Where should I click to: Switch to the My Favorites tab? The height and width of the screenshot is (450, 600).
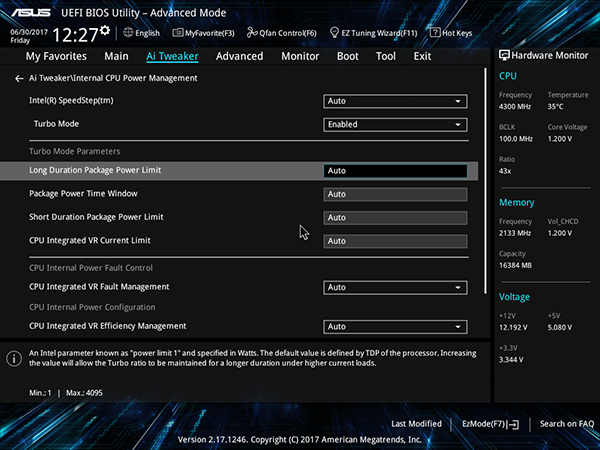pos(56,56)
